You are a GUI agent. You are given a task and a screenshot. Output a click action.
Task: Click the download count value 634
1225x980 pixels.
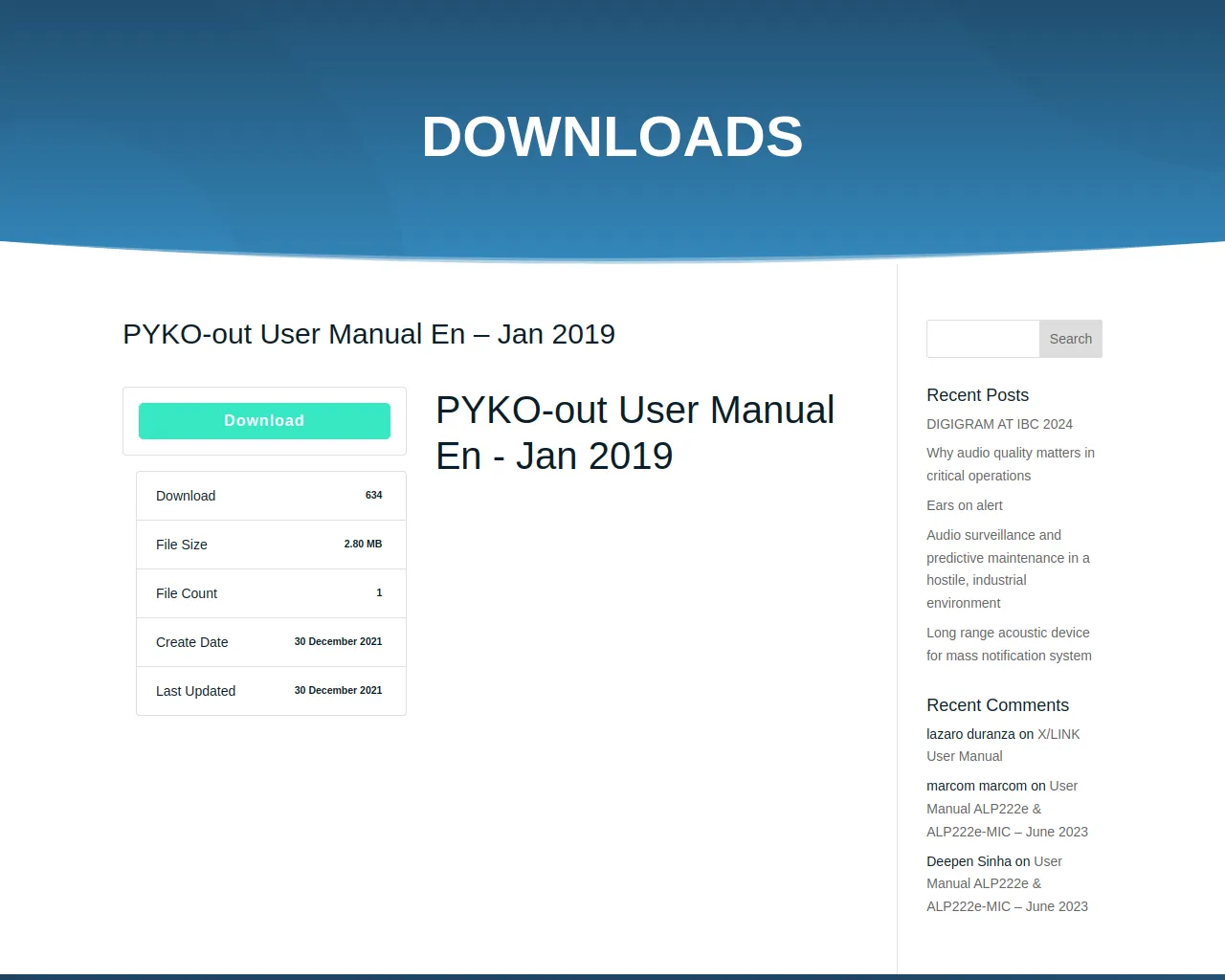coord(373,496)
